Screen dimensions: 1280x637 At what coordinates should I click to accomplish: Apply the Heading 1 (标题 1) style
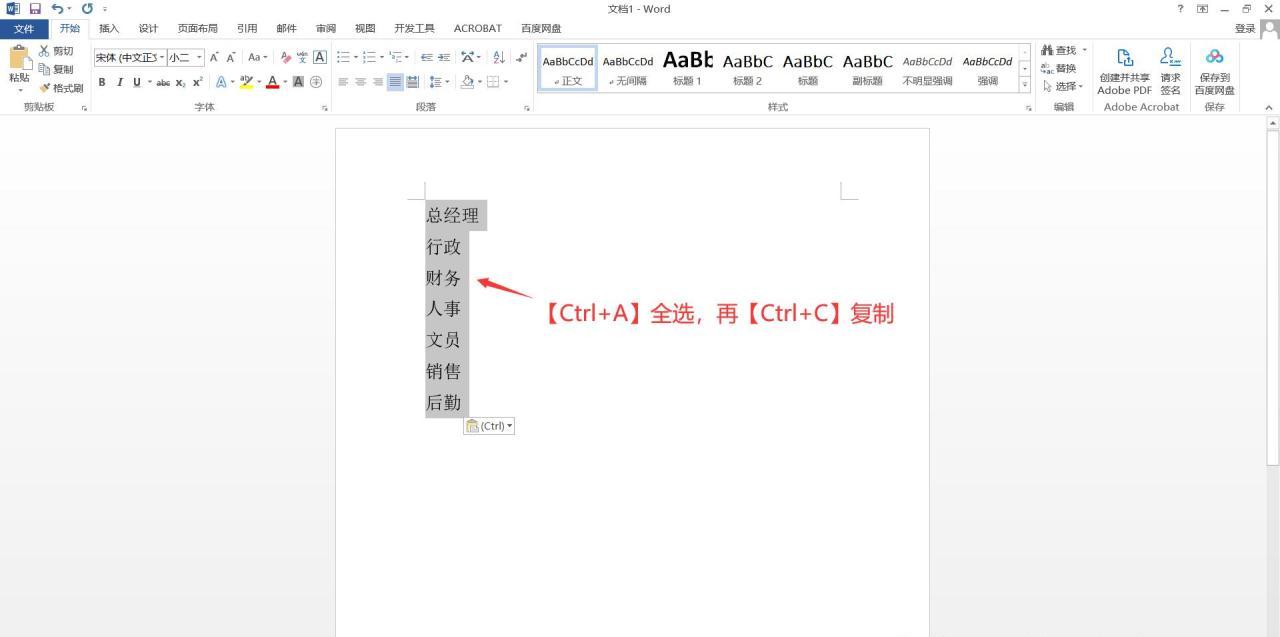point(688,69)
